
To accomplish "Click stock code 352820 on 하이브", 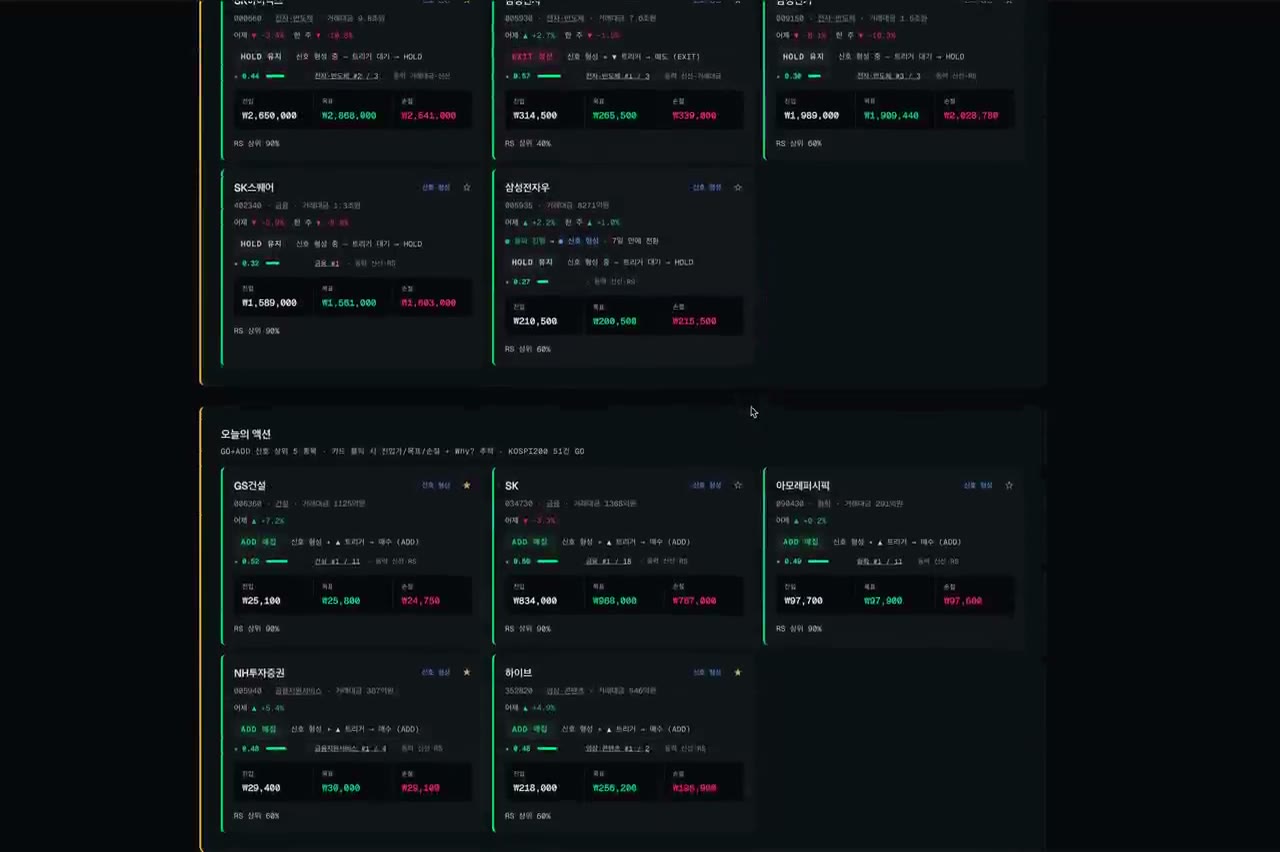I will [518, 690].
